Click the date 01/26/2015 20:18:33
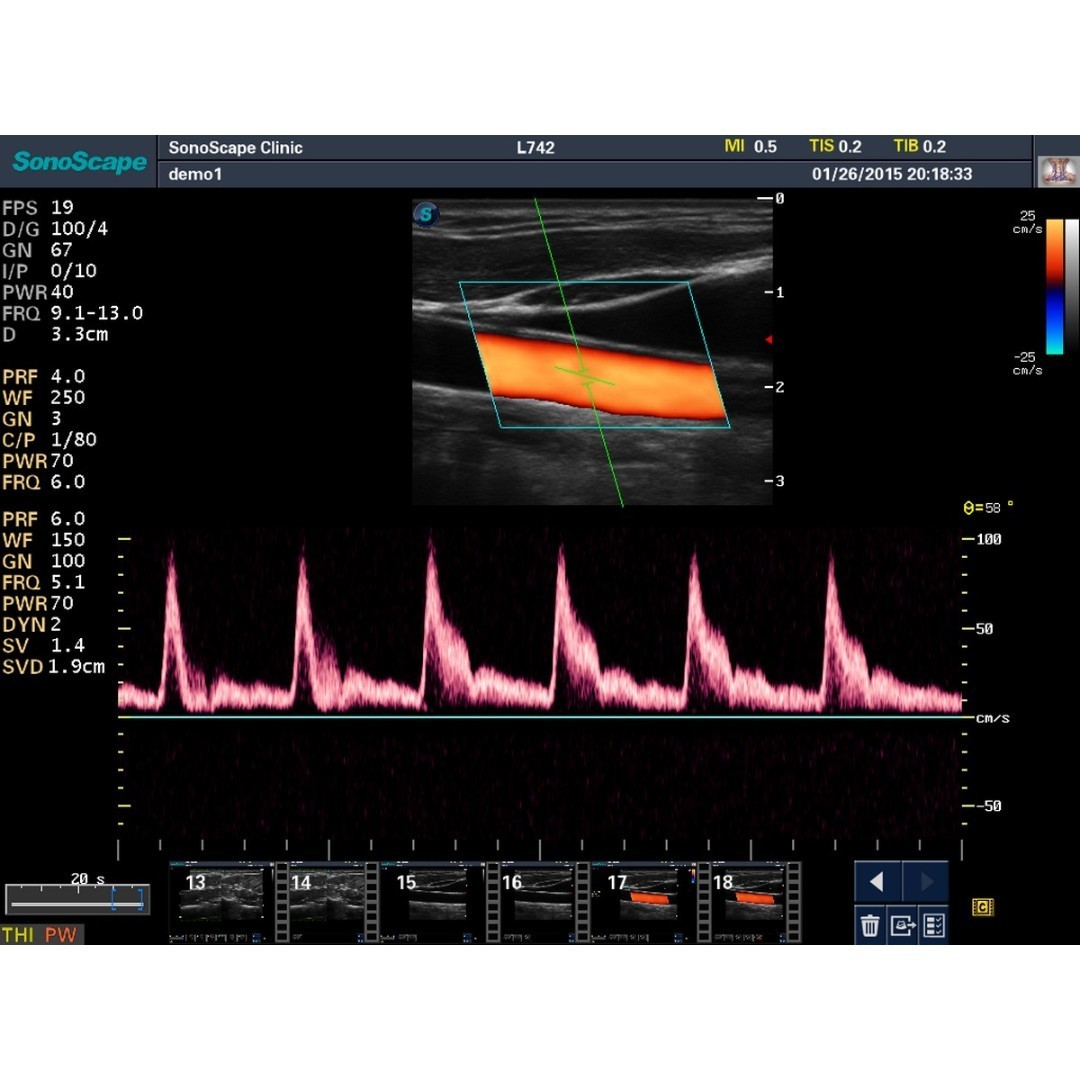Image resolution: width=1080 pixels, height=1080 pixels. click(x=892, y=174)
